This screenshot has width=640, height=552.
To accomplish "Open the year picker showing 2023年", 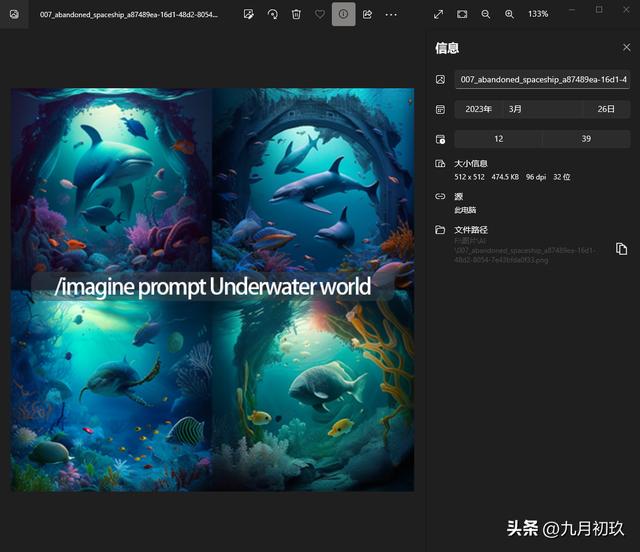I will 478,109.
